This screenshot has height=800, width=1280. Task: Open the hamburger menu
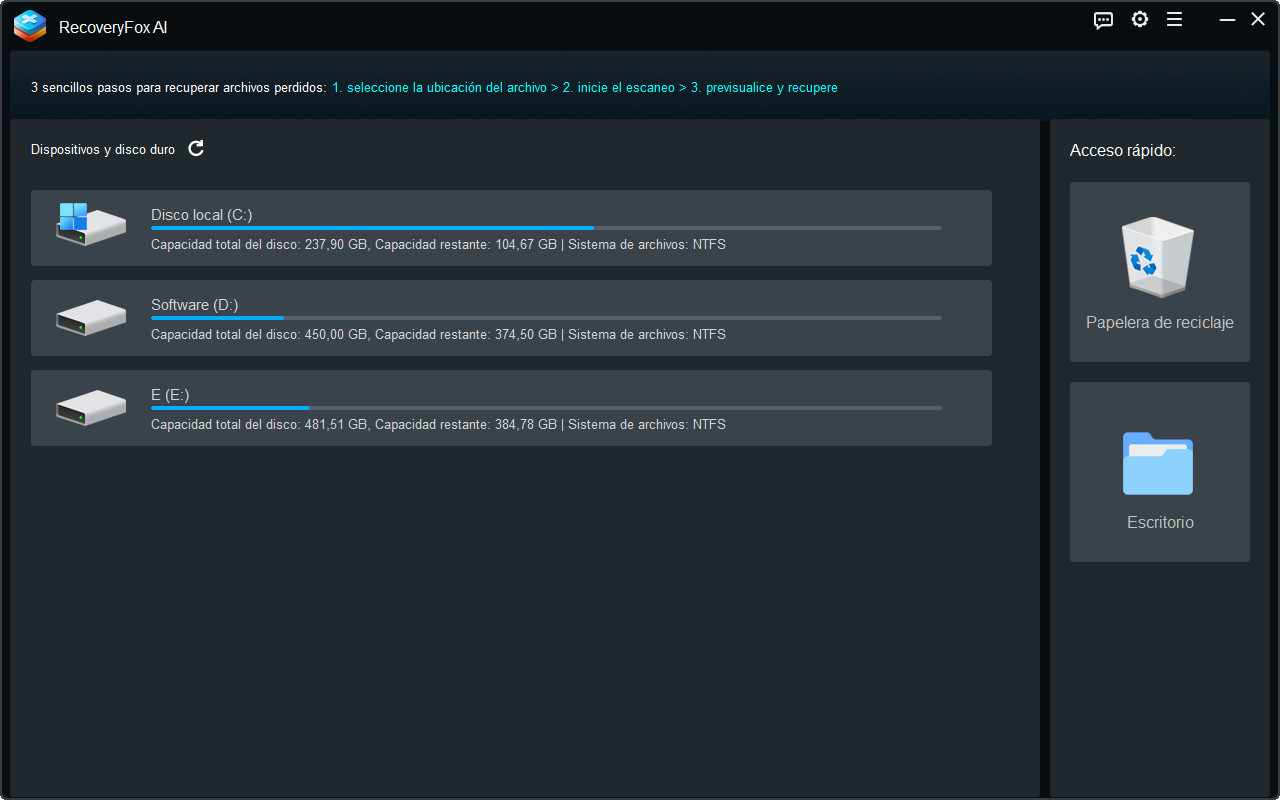(x=1174, y=19)
